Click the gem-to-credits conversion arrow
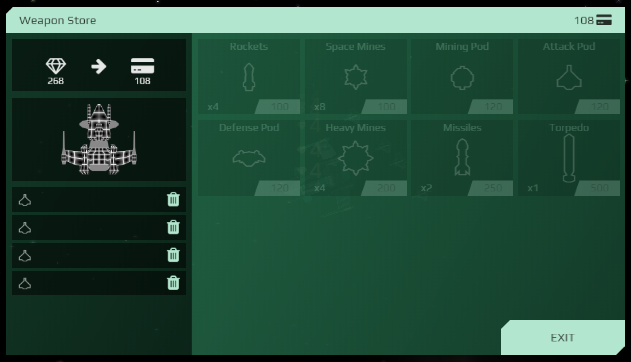Screen dimensions: 631x362 pyautogui.click(x=99, y=66)
